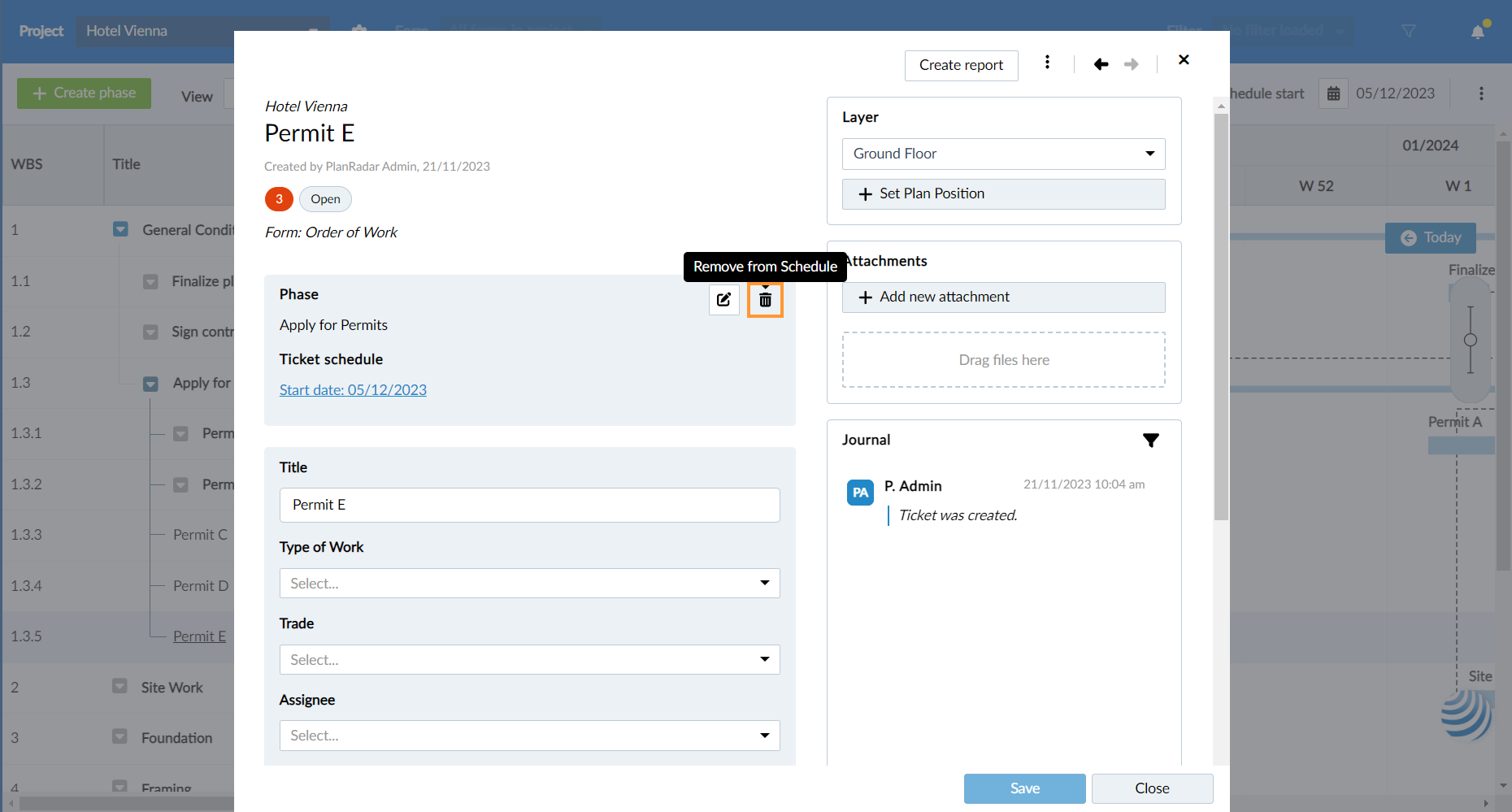Click the dialog vertical scrollbar

point(1221,317)
